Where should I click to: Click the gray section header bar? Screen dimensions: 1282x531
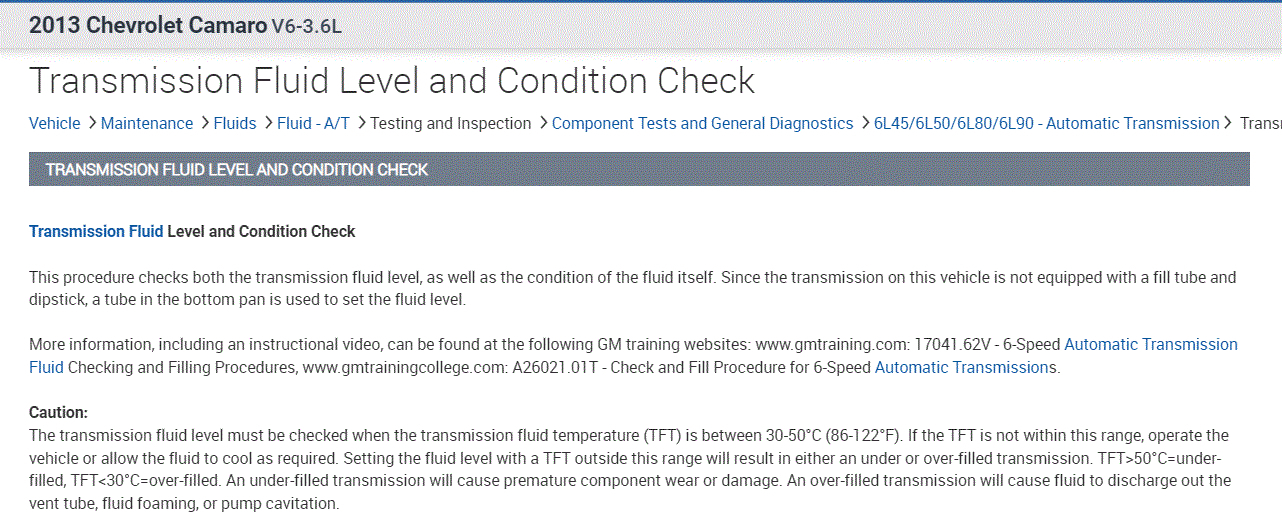pyautogui.click(x=639, y=170)
